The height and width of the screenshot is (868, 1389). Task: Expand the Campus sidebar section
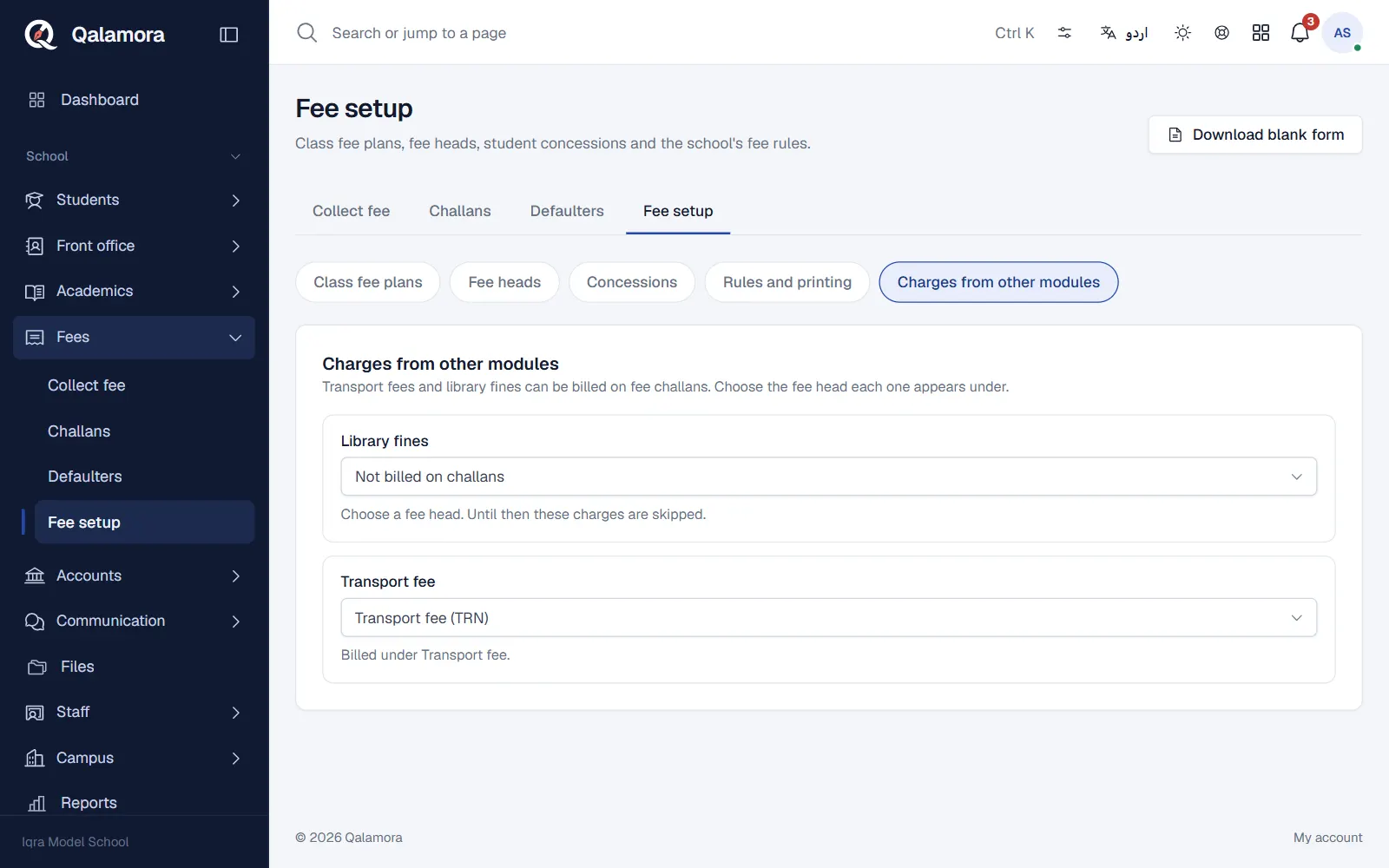135,758
